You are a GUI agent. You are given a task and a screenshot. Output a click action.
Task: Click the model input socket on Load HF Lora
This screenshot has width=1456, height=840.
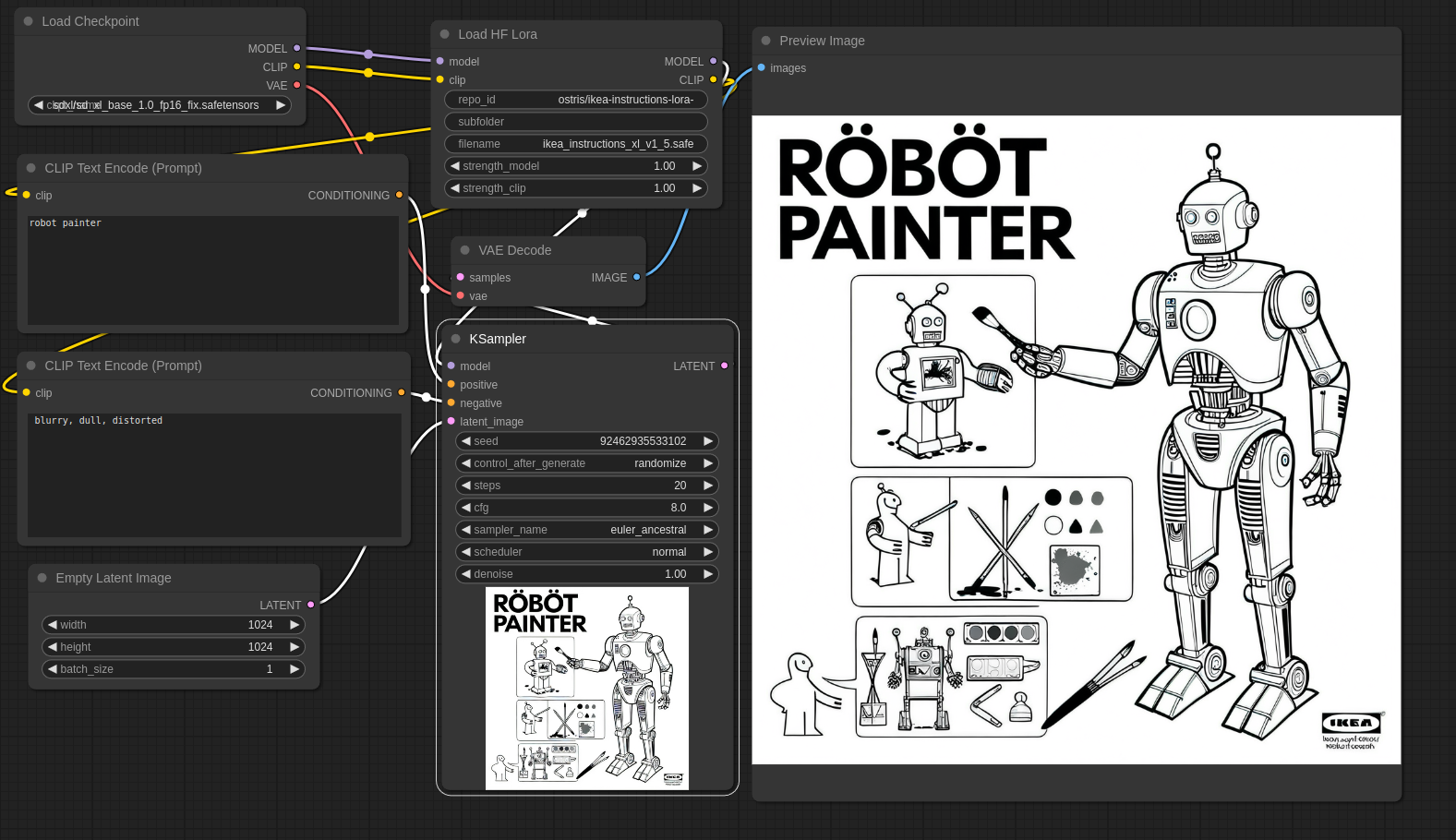440,61
